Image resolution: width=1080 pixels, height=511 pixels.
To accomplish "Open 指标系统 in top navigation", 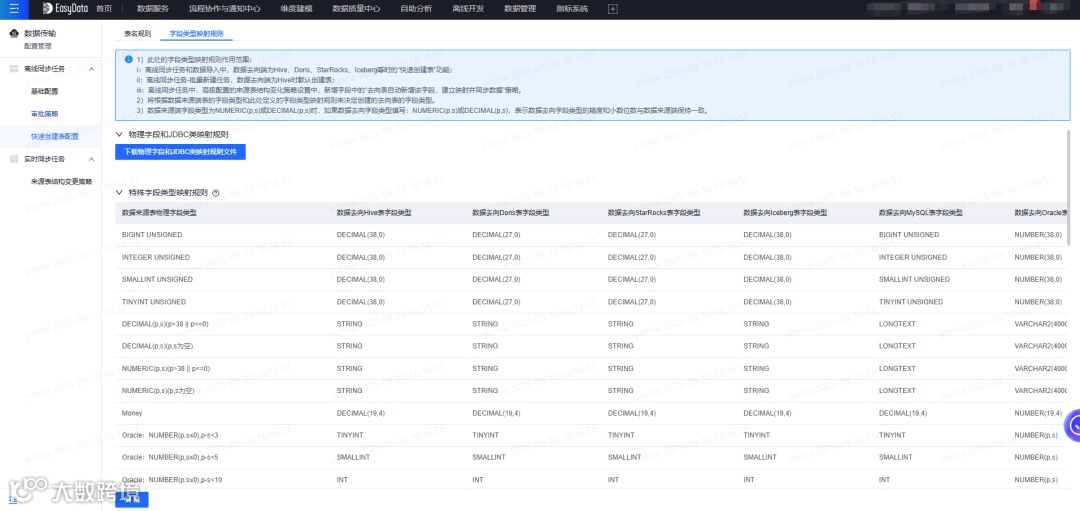I will tap(572, 9).
